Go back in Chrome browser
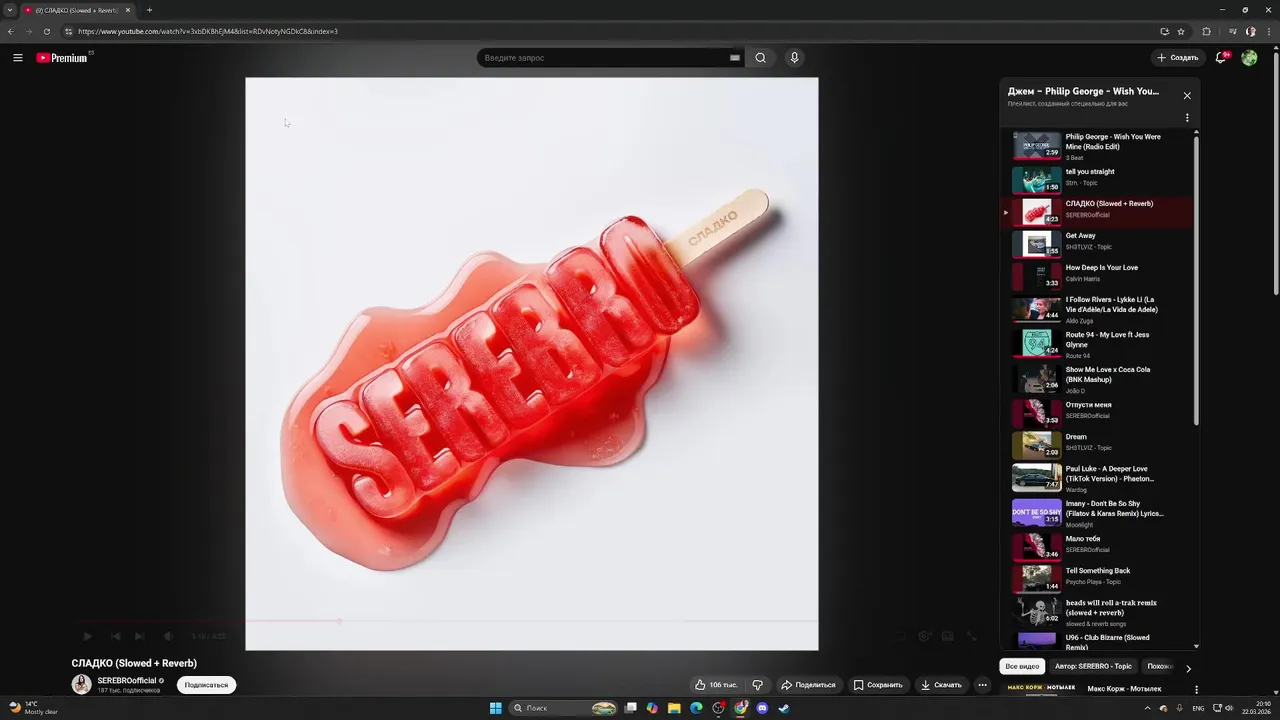Screen dimensions: 1280x720 10,31
